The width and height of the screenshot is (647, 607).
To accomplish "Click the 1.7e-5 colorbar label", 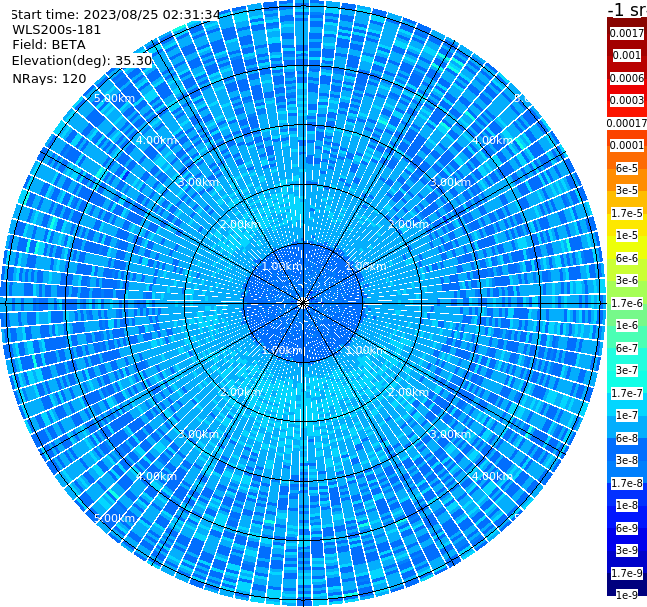I will (x=627, y=213).
